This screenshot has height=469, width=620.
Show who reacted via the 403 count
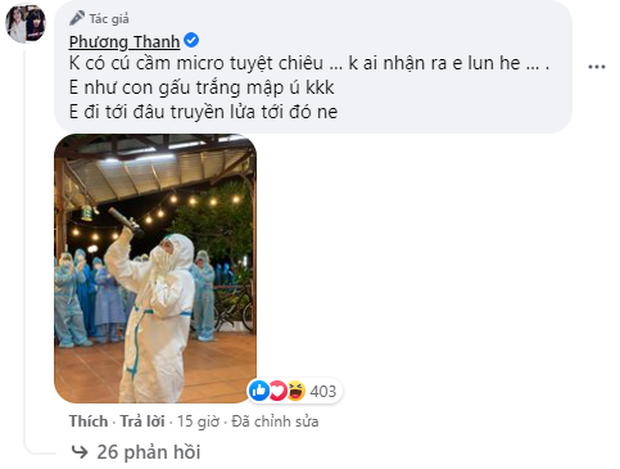coord(323,391)
